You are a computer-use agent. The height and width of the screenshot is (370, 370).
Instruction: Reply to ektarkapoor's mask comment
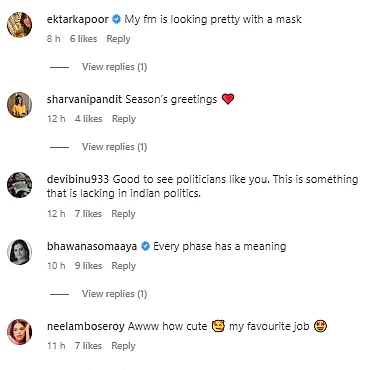click(118, 39)
